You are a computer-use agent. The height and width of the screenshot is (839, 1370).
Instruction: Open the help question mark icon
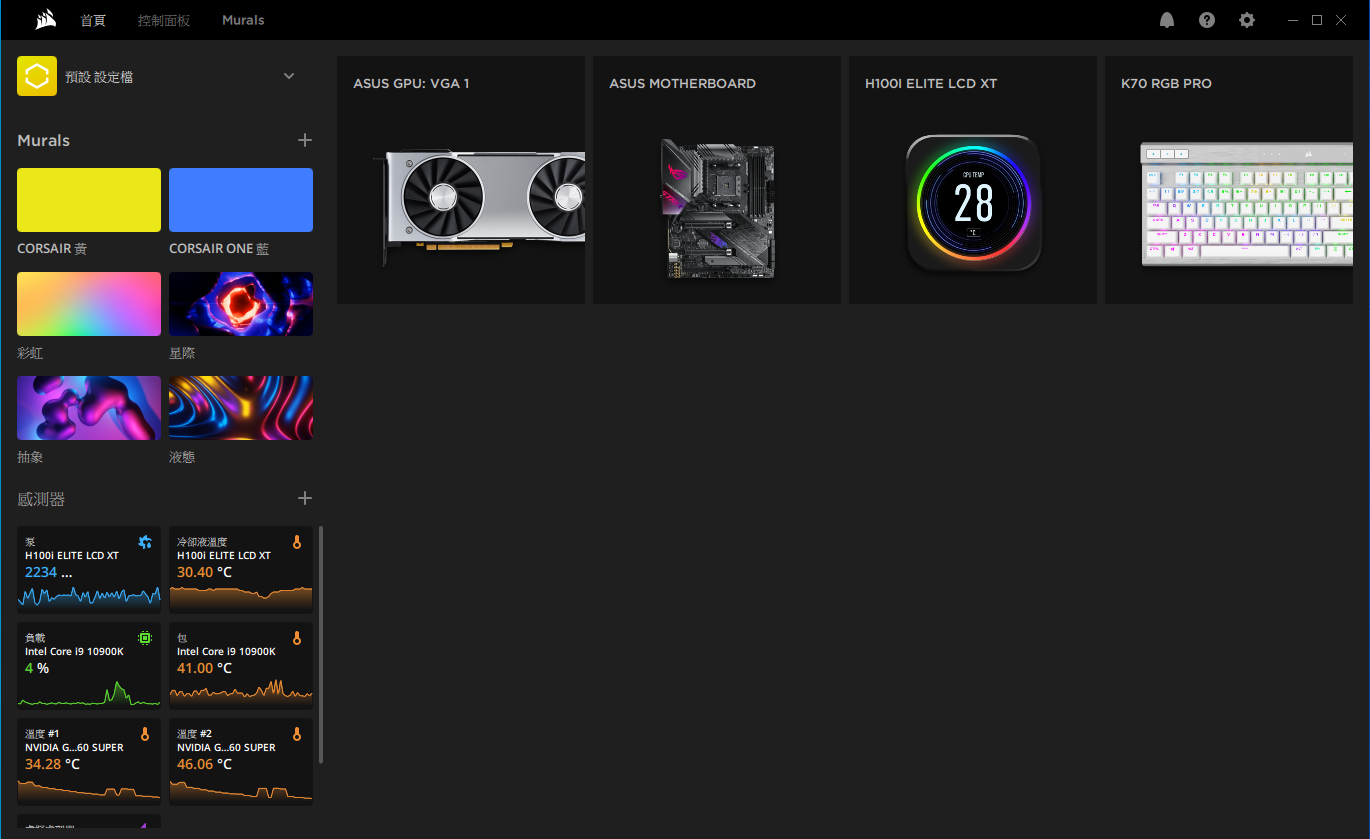coord(1207,20)
